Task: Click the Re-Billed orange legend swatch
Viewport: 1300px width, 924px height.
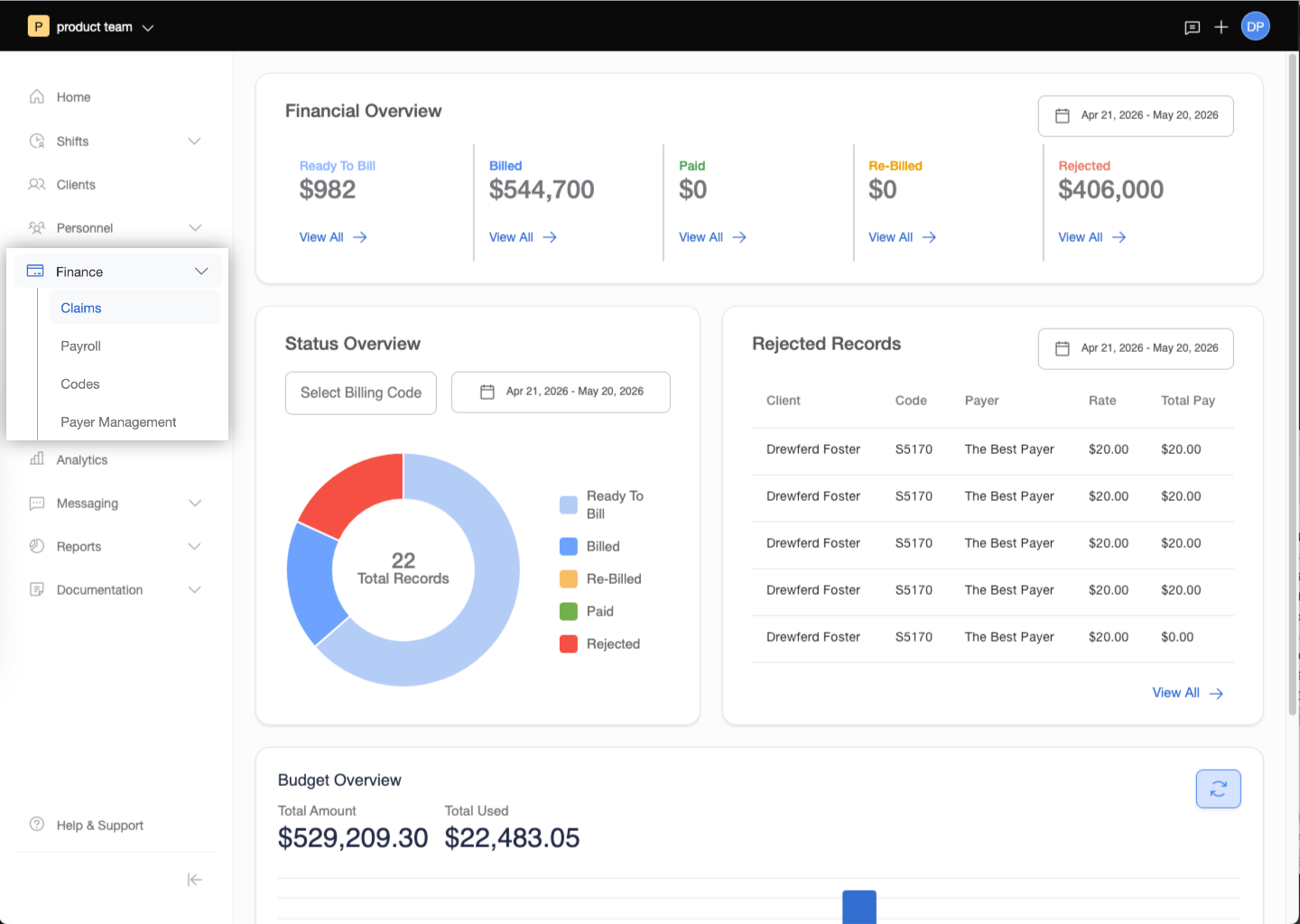Action: point(569,578)
